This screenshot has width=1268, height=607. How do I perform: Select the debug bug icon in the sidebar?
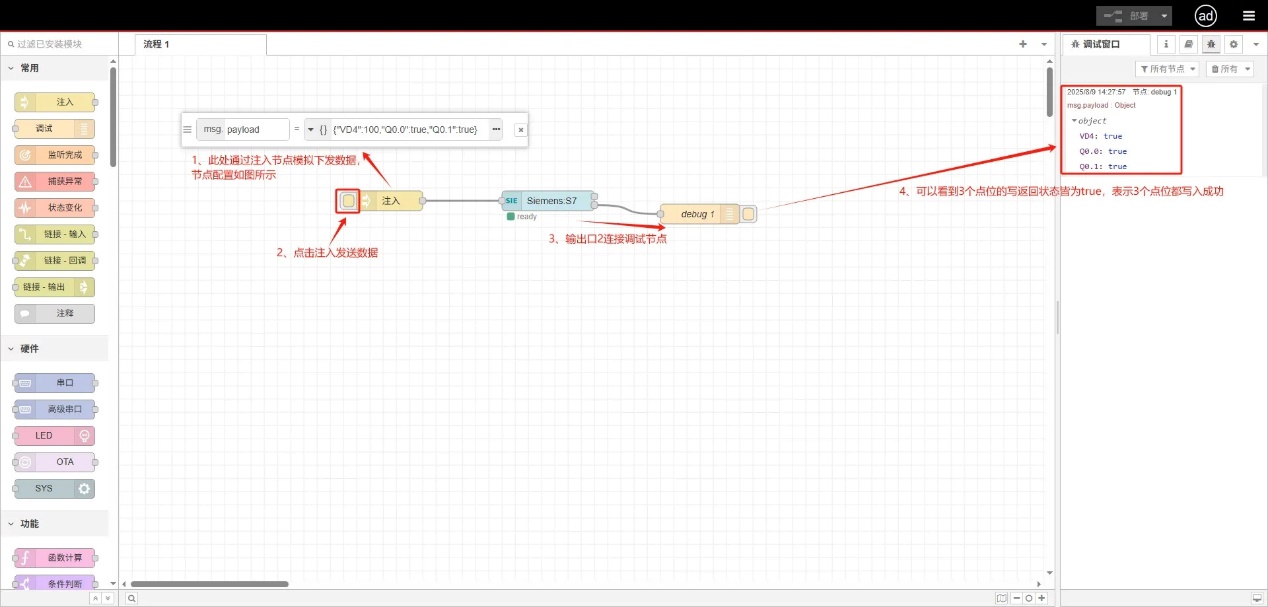pos(1211,44)
